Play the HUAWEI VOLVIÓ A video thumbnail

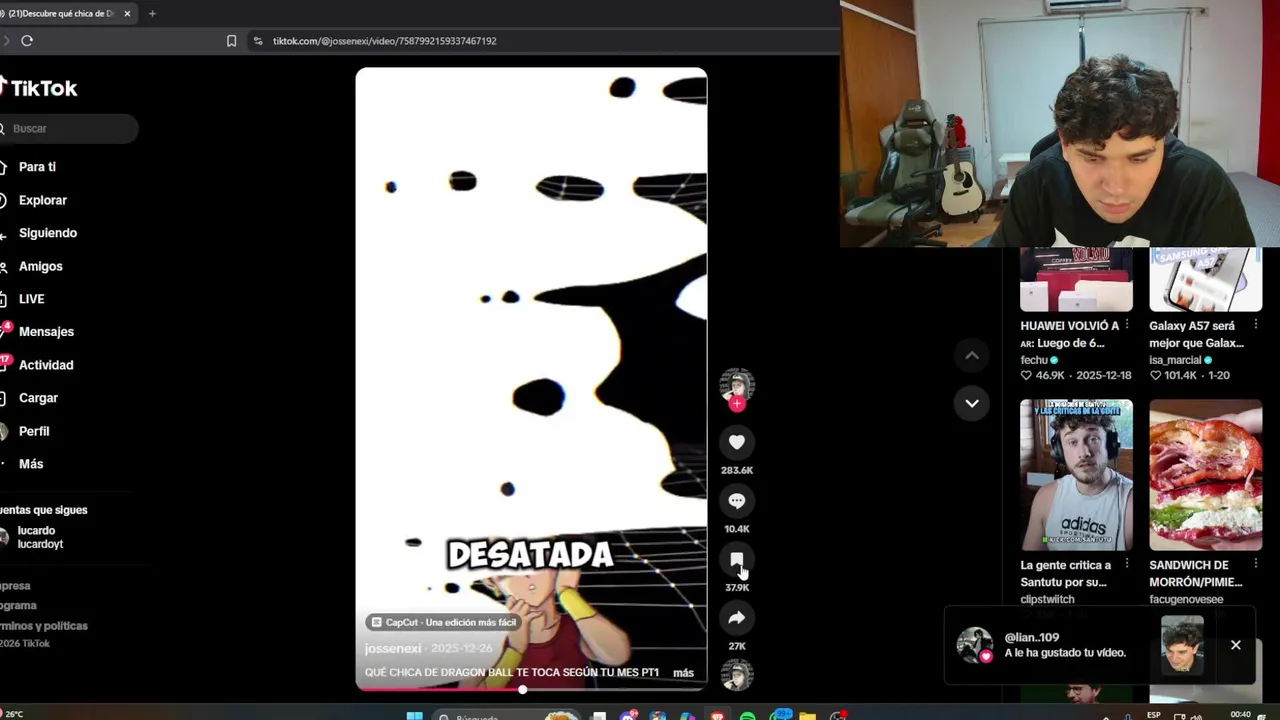(x=1076, y=280)
